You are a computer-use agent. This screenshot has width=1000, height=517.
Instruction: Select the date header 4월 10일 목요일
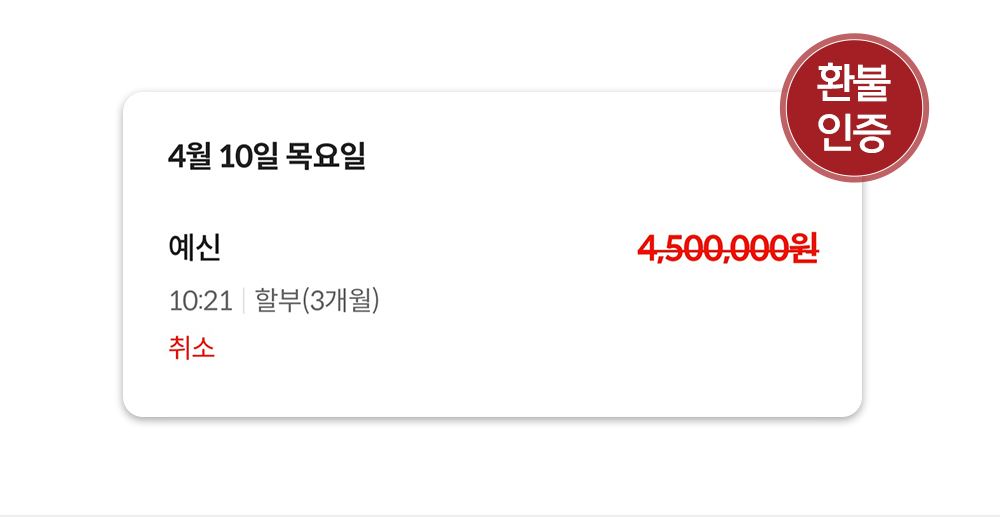coord(267,157)
